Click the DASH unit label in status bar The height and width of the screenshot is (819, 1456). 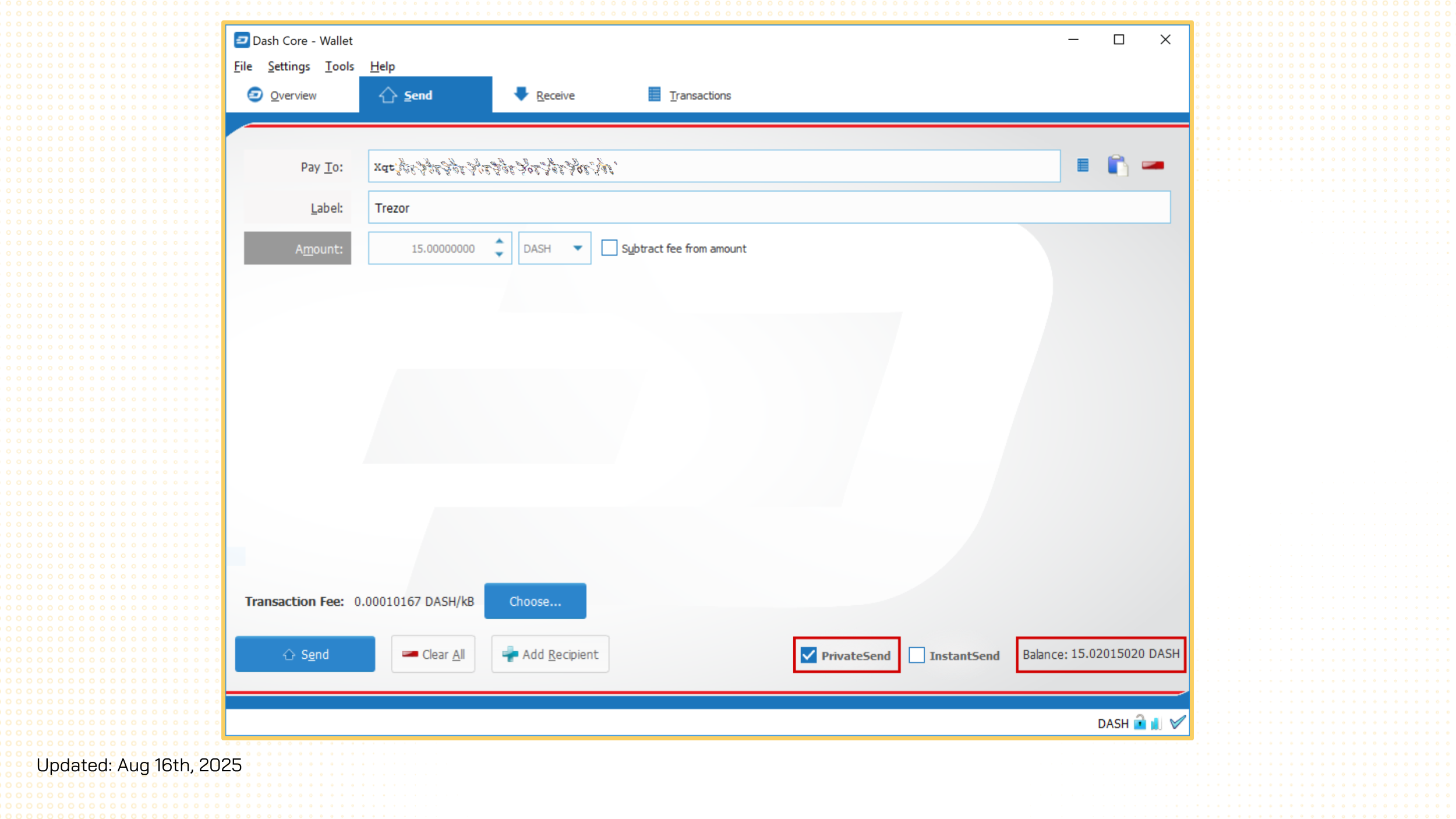1113,723
